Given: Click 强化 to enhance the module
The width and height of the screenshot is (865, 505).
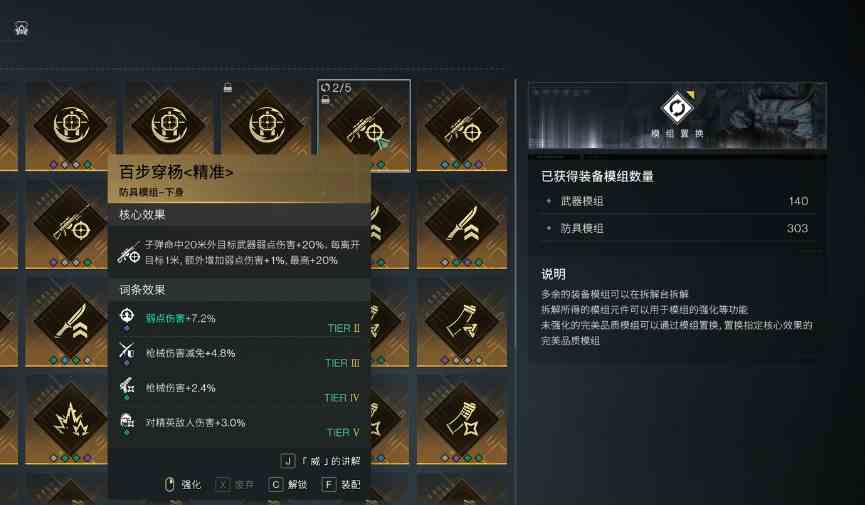Looking at the screenshot, I should (183, 485).
